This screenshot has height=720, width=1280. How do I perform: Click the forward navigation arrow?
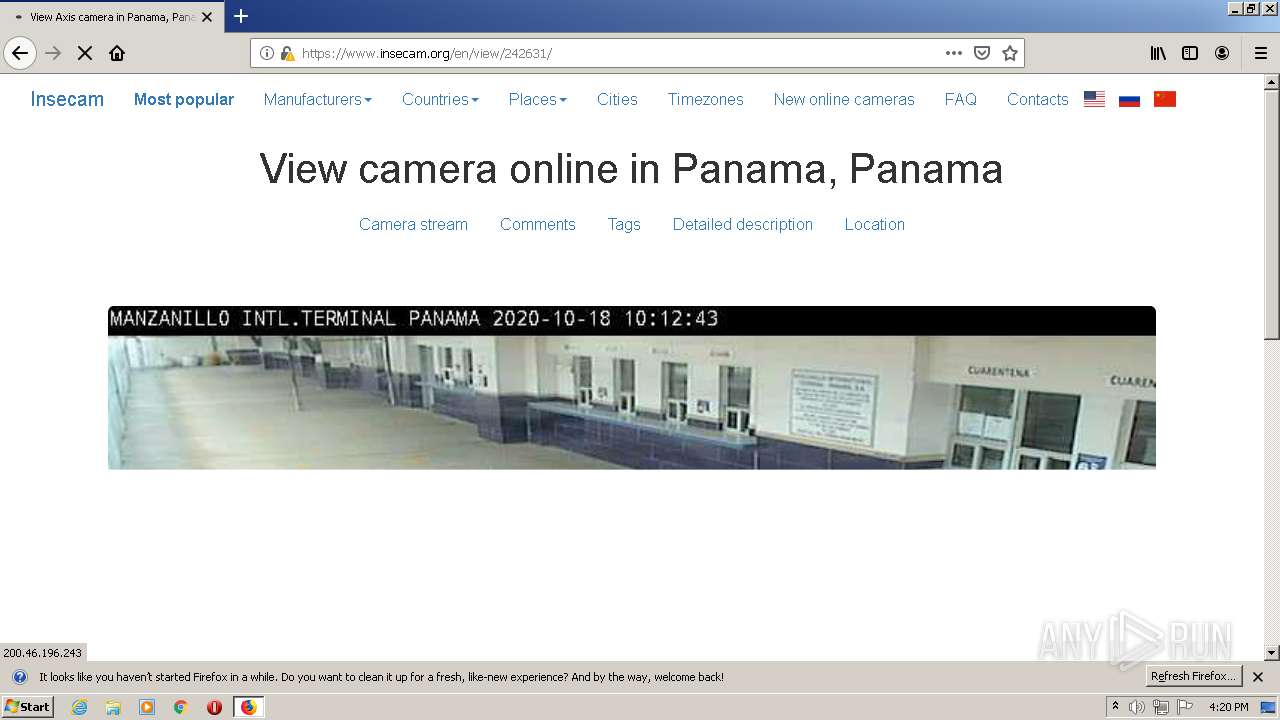pyautogui.click(x=54, y=53)
